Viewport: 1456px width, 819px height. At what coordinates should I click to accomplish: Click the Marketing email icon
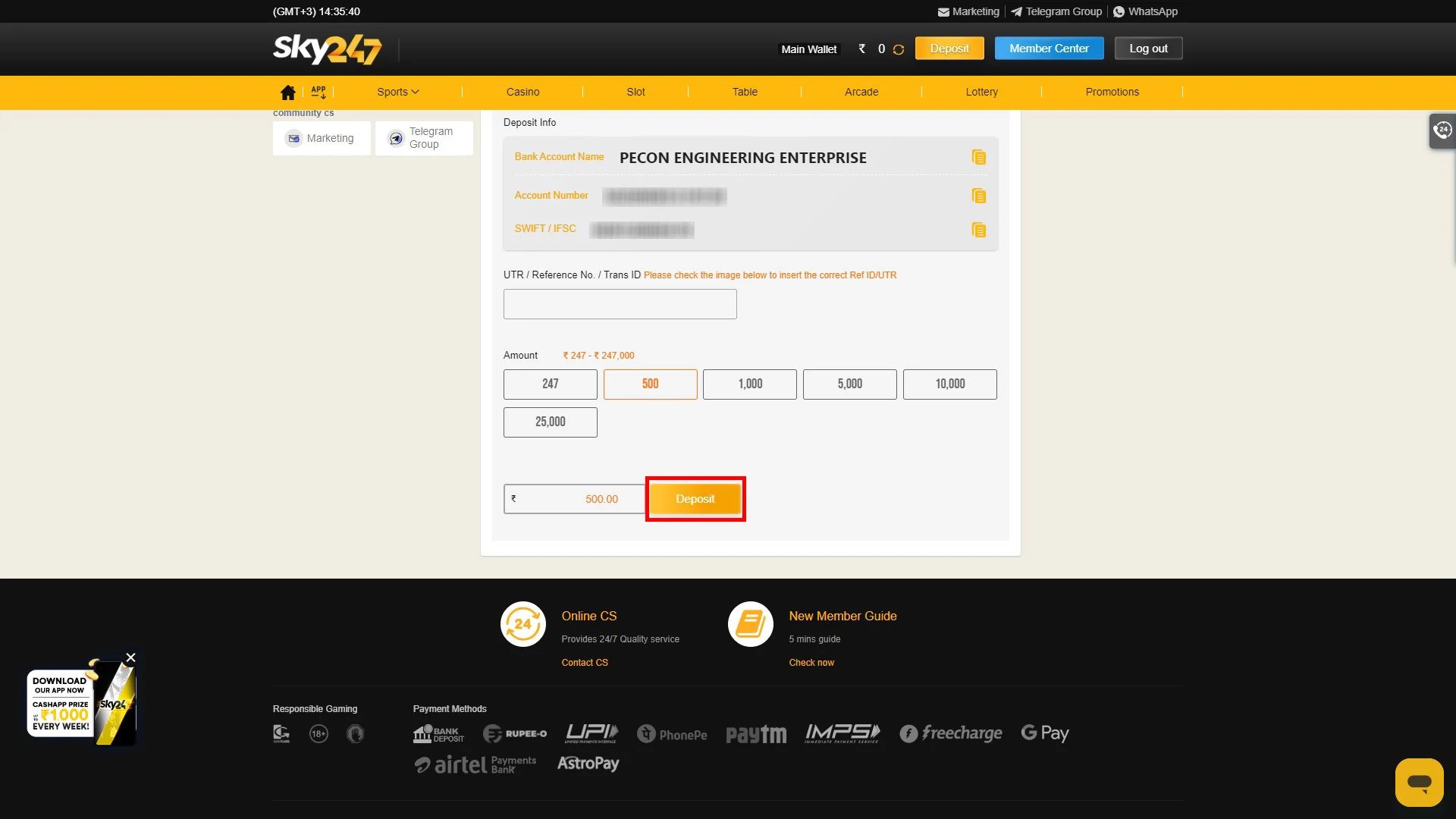click(x=293, y=137)
